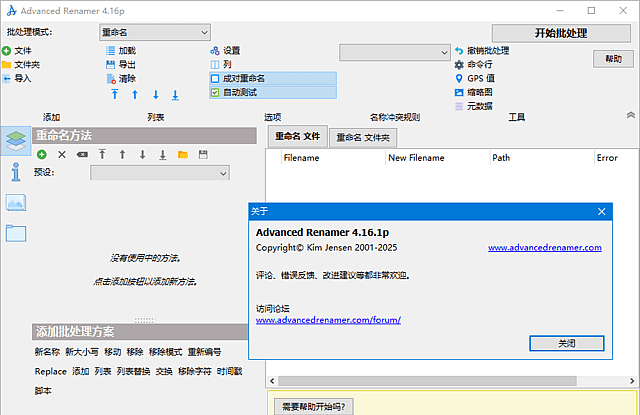This screenshot has height=415, width=640.
Task: Open the 预设 preset dropdown
Action: click(x=160, y=173)
